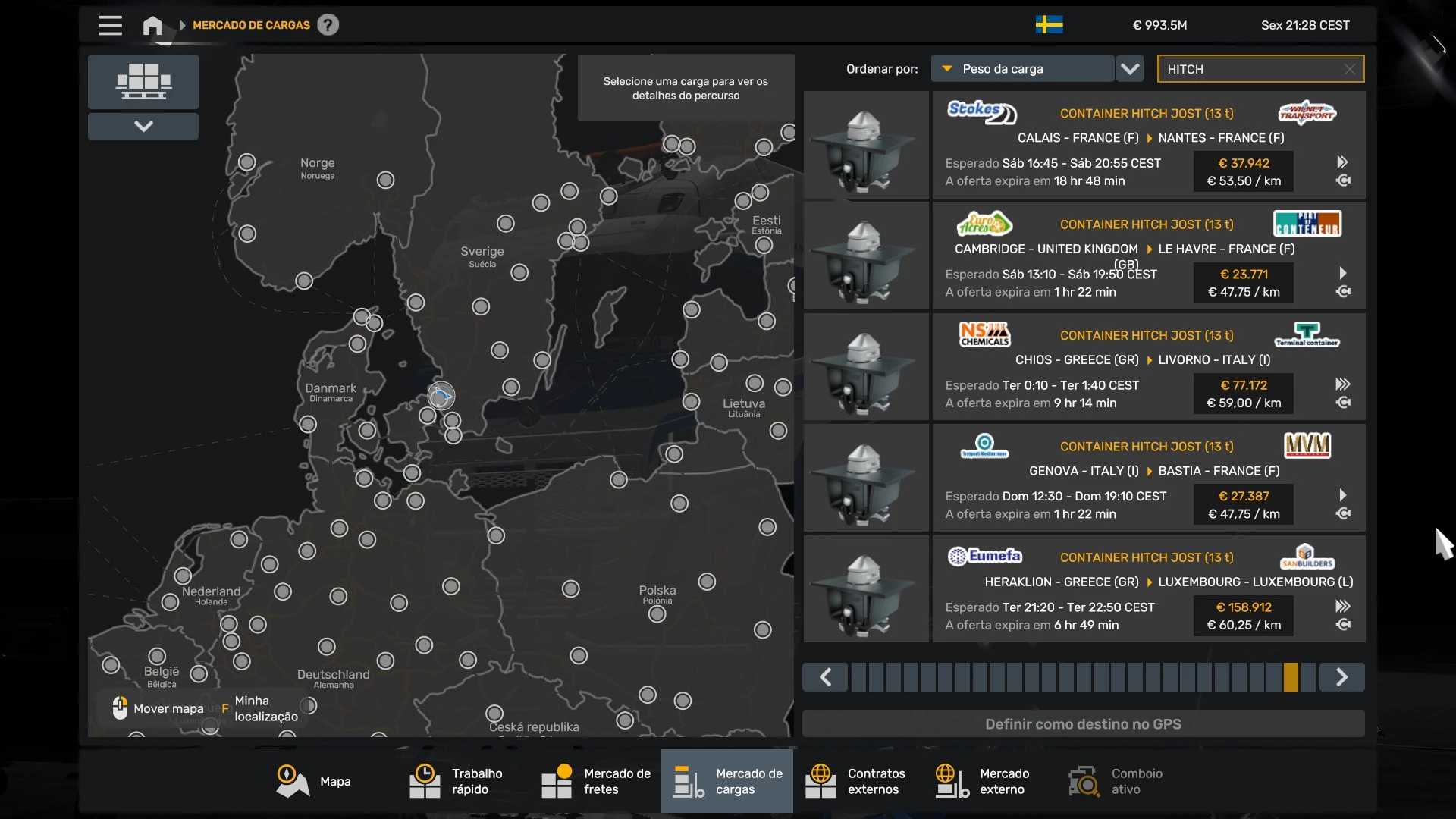Select the highlighted yellow page marker
This screenshot has height=819, width=1456.
point(1291,677)
